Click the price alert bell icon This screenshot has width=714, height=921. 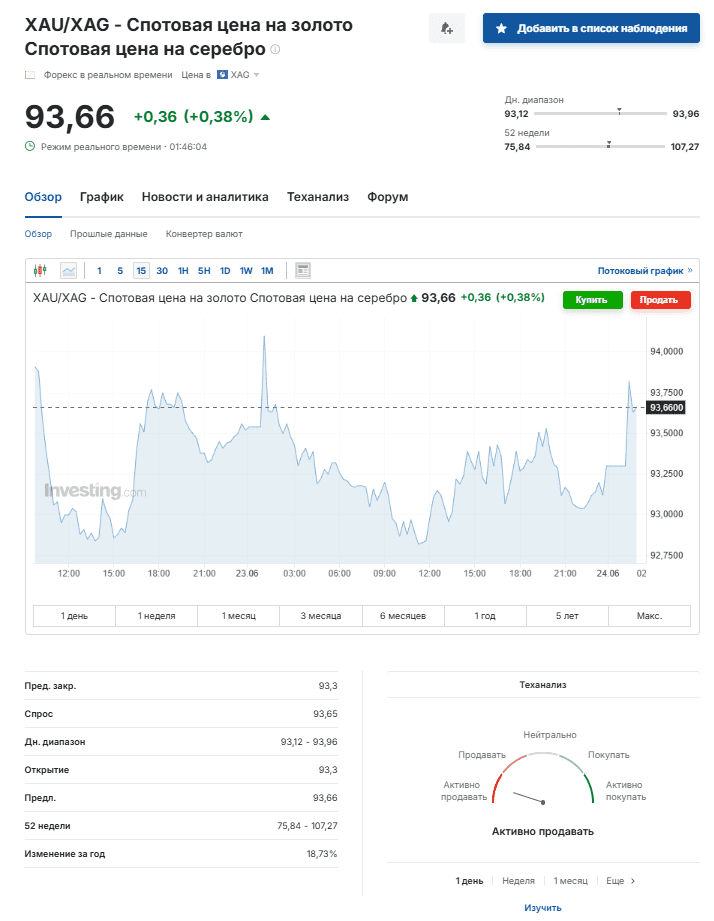click(446, 27)
